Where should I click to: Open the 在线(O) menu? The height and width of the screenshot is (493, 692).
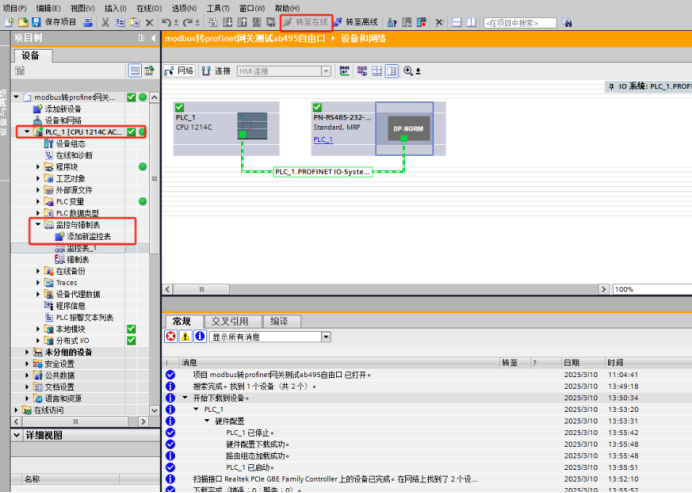point(149,8)
